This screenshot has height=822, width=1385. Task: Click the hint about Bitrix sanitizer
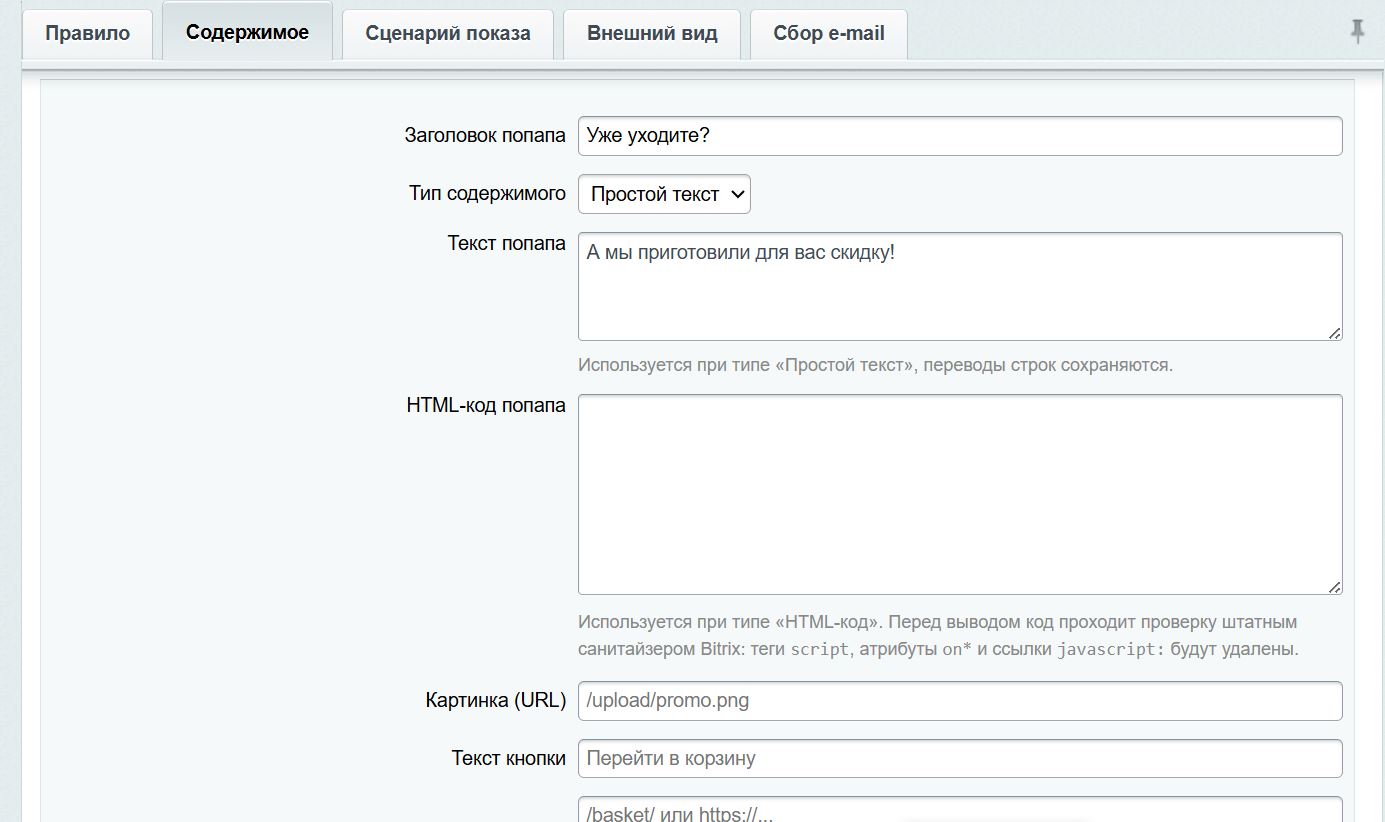[938, 635]
